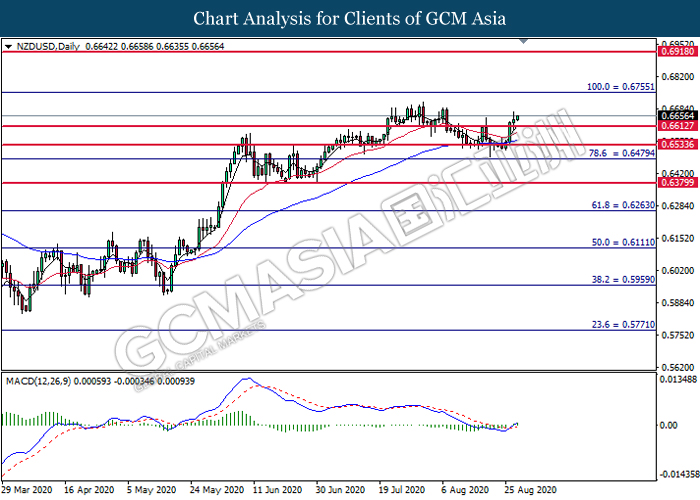Click the 0.58840 price scale value

point(678,303)
